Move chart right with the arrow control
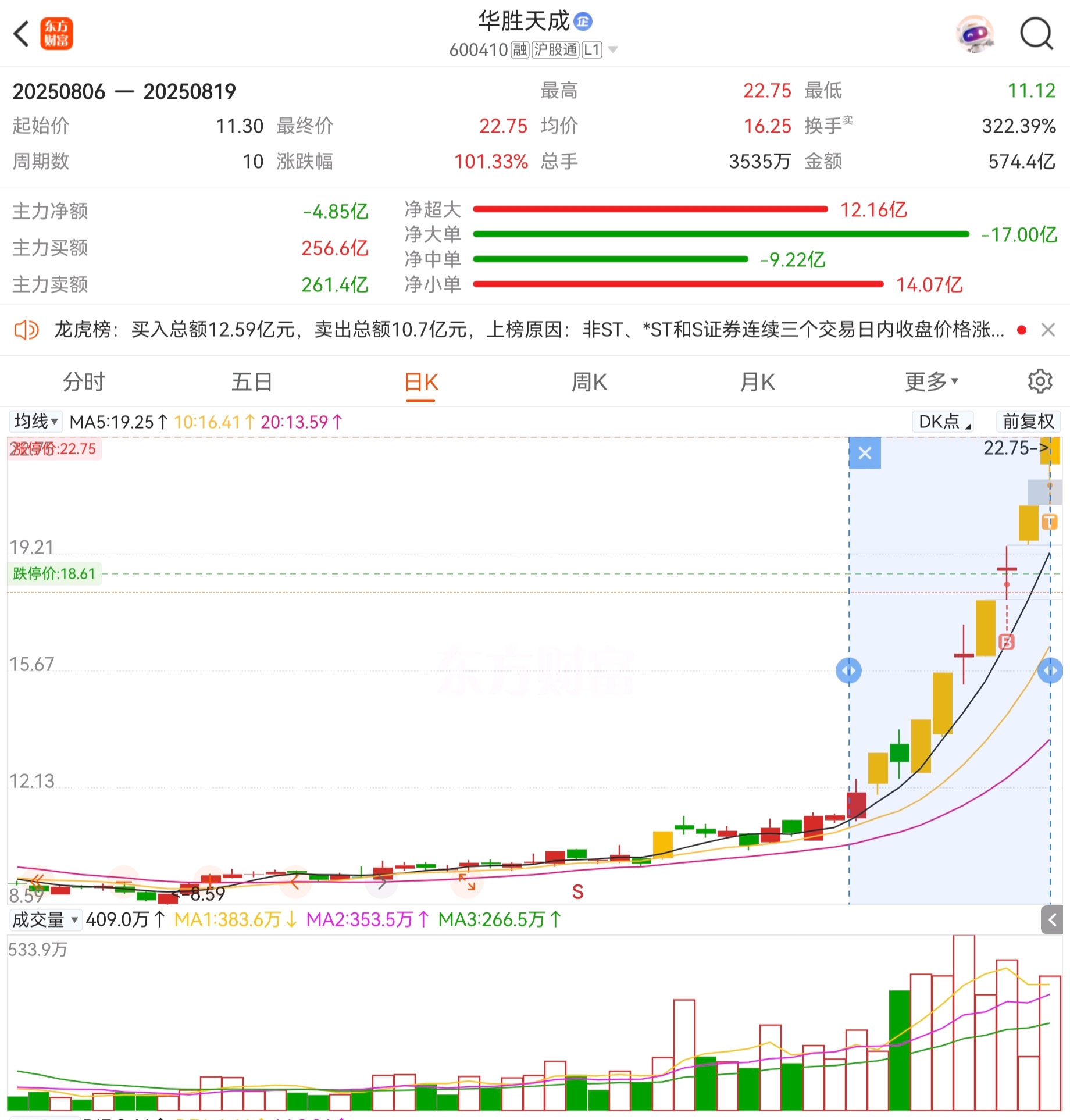1070x1120 pixels. 381,883
